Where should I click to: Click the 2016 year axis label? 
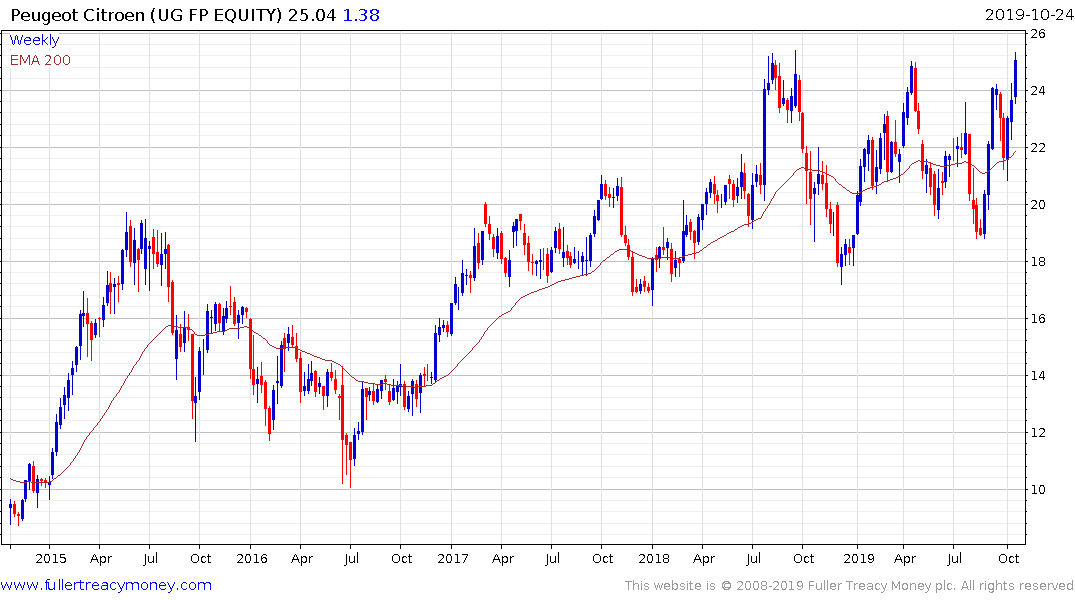tap(252, 558)
